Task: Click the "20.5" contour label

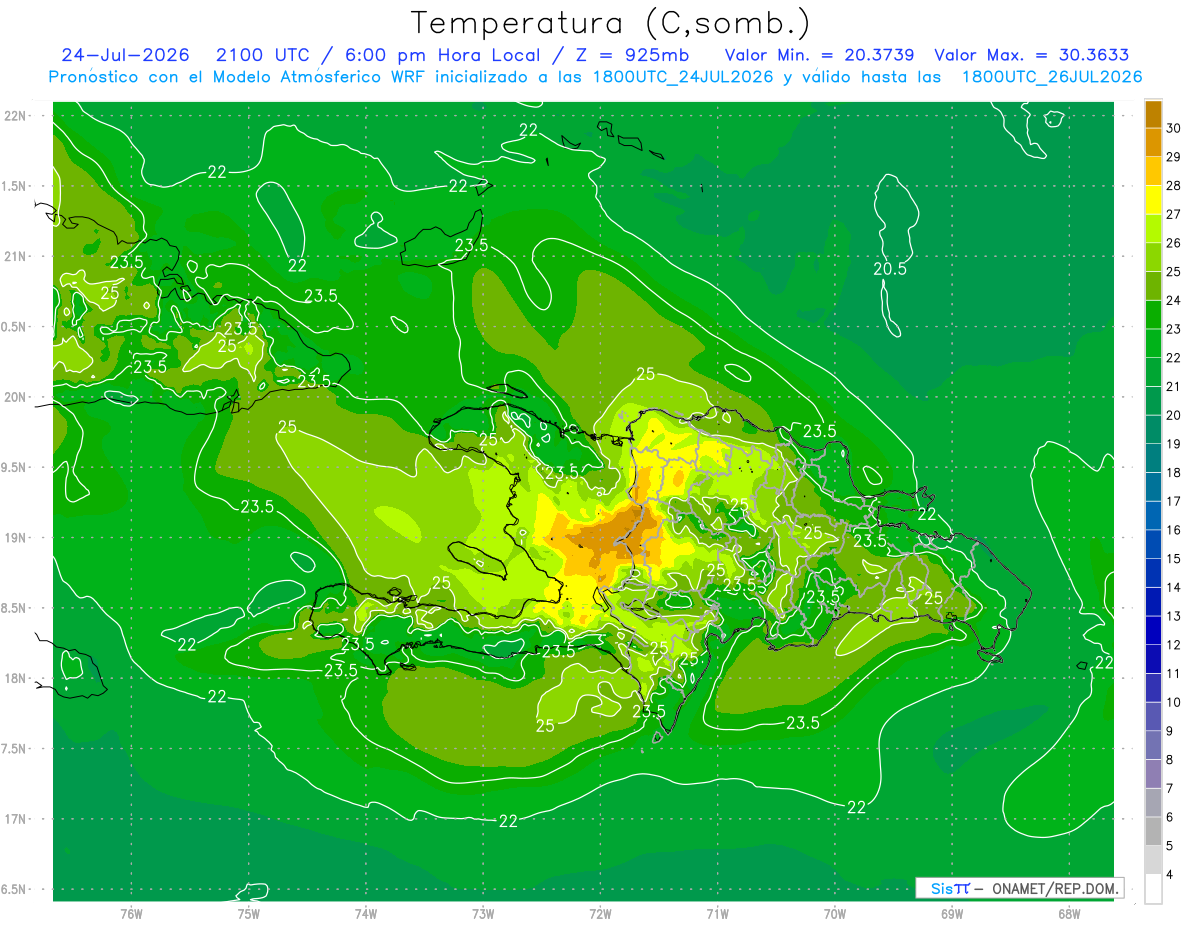Action: (890, 269)
